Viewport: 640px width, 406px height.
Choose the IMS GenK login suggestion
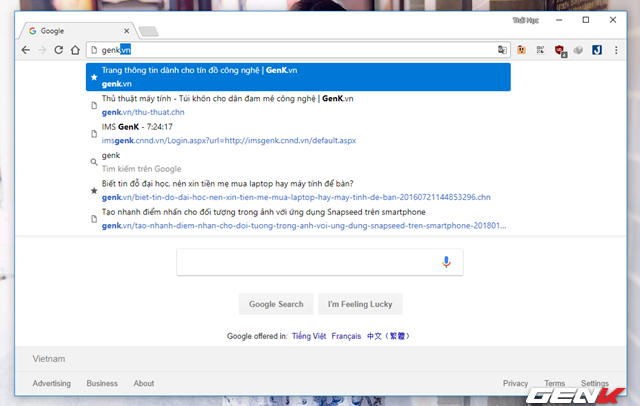[x=298, y=133]
